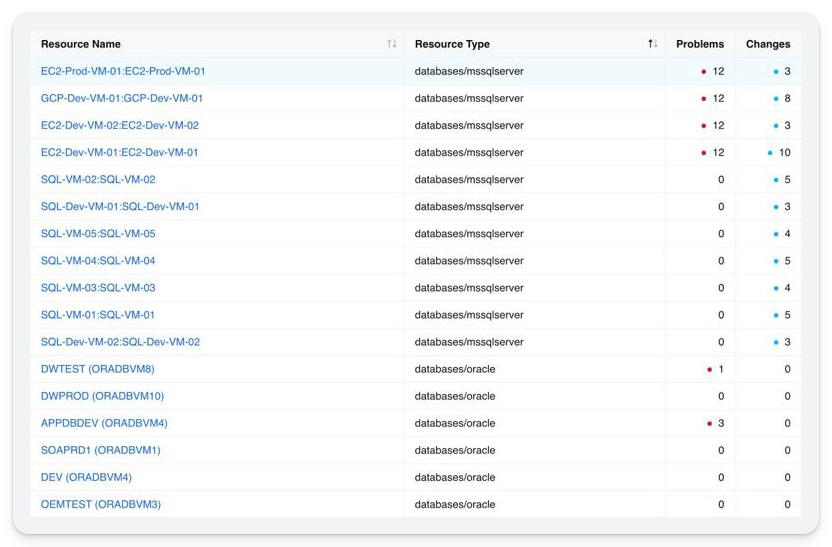Open SOAPRD1 (ORADBVM1) resource link
Image resolution: width=832 pixels, height=547 pixels.
pos(101,450)
